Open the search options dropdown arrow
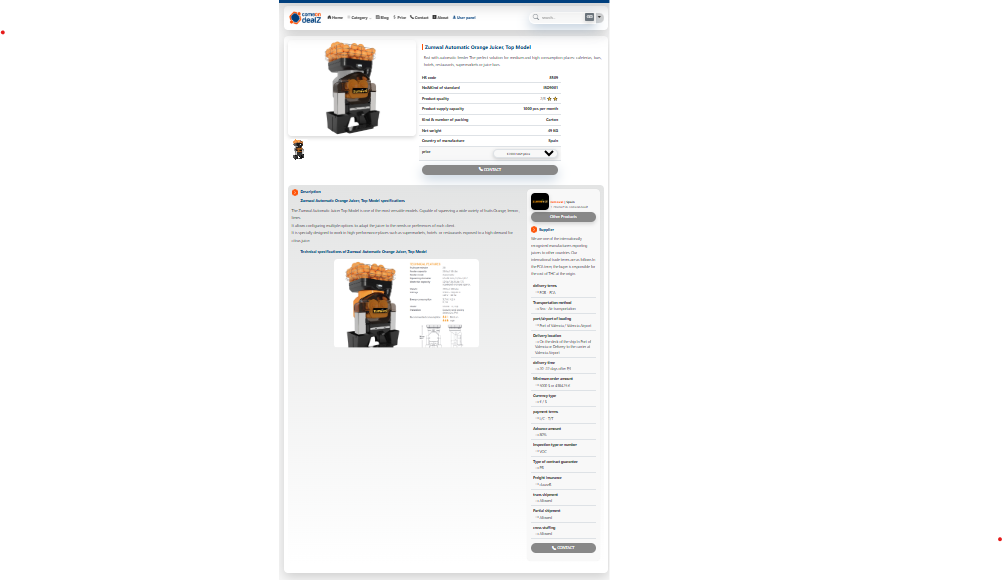 point(601,17)
